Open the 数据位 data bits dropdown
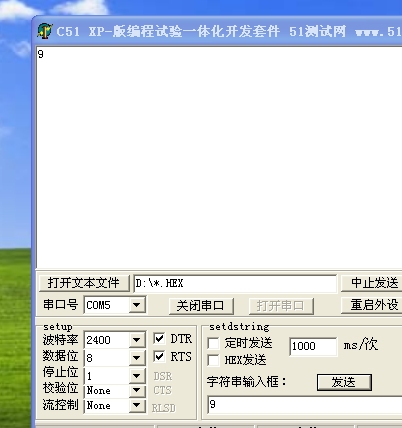The height and width of the screenshot is (428, 402). (137, 358)
